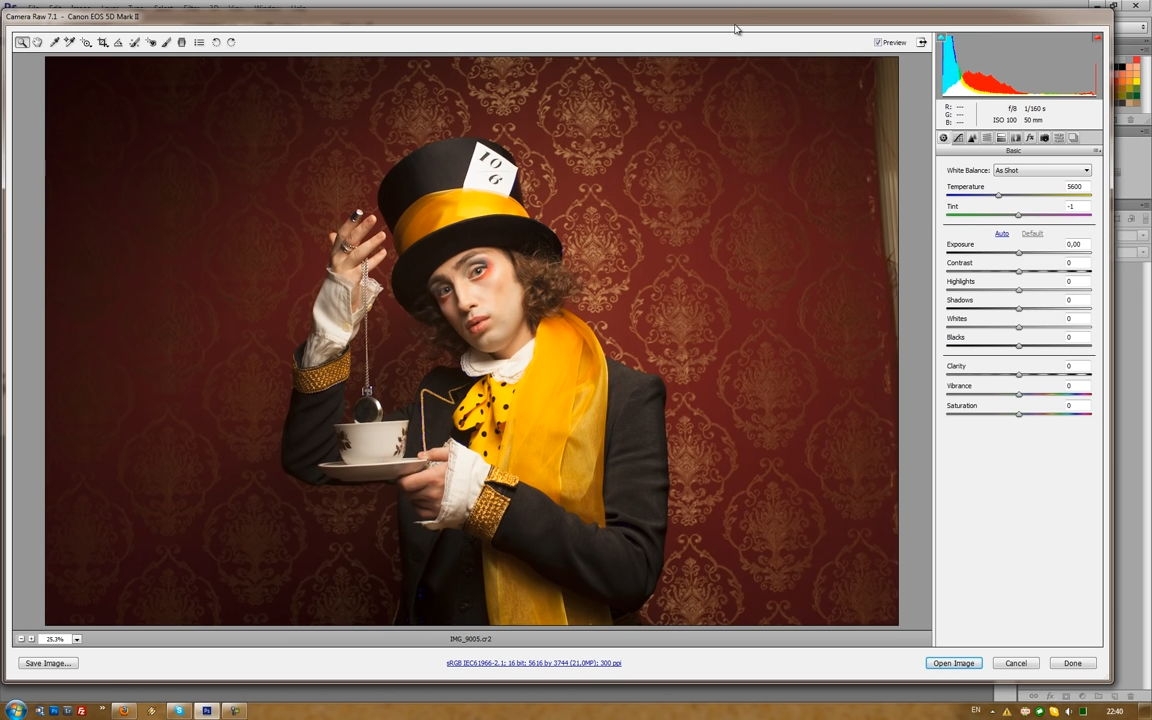Click the Vibrance slider handle
The height and width of the screenshot is (720, 1152).
(x=1018, y=395)
